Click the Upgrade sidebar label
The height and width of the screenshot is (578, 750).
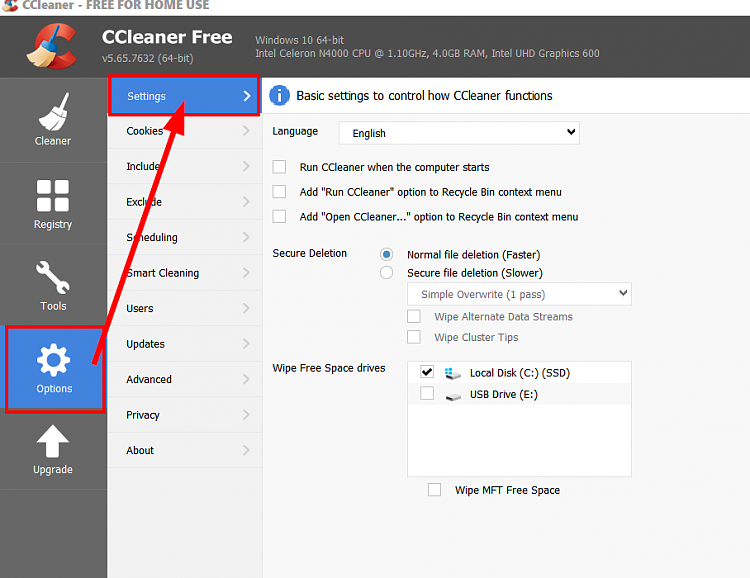[53, 469]
